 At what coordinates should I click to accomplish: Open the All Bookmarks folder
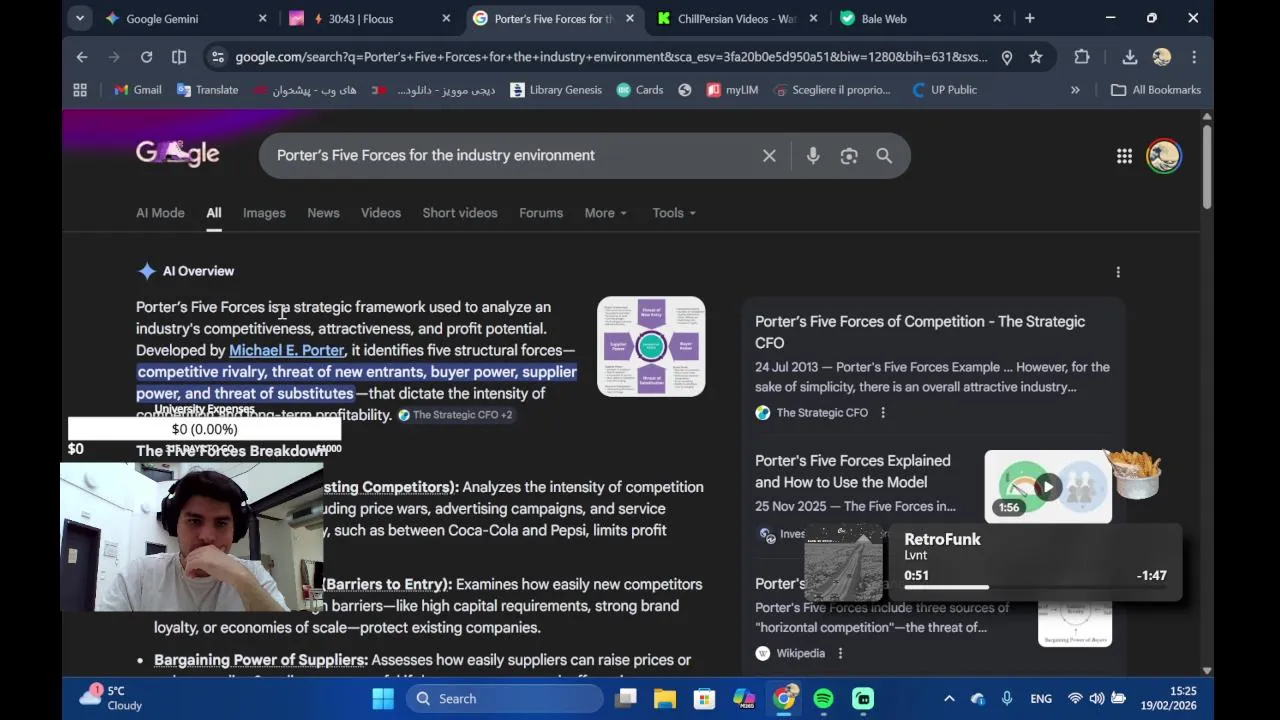tap(1155, 90)
